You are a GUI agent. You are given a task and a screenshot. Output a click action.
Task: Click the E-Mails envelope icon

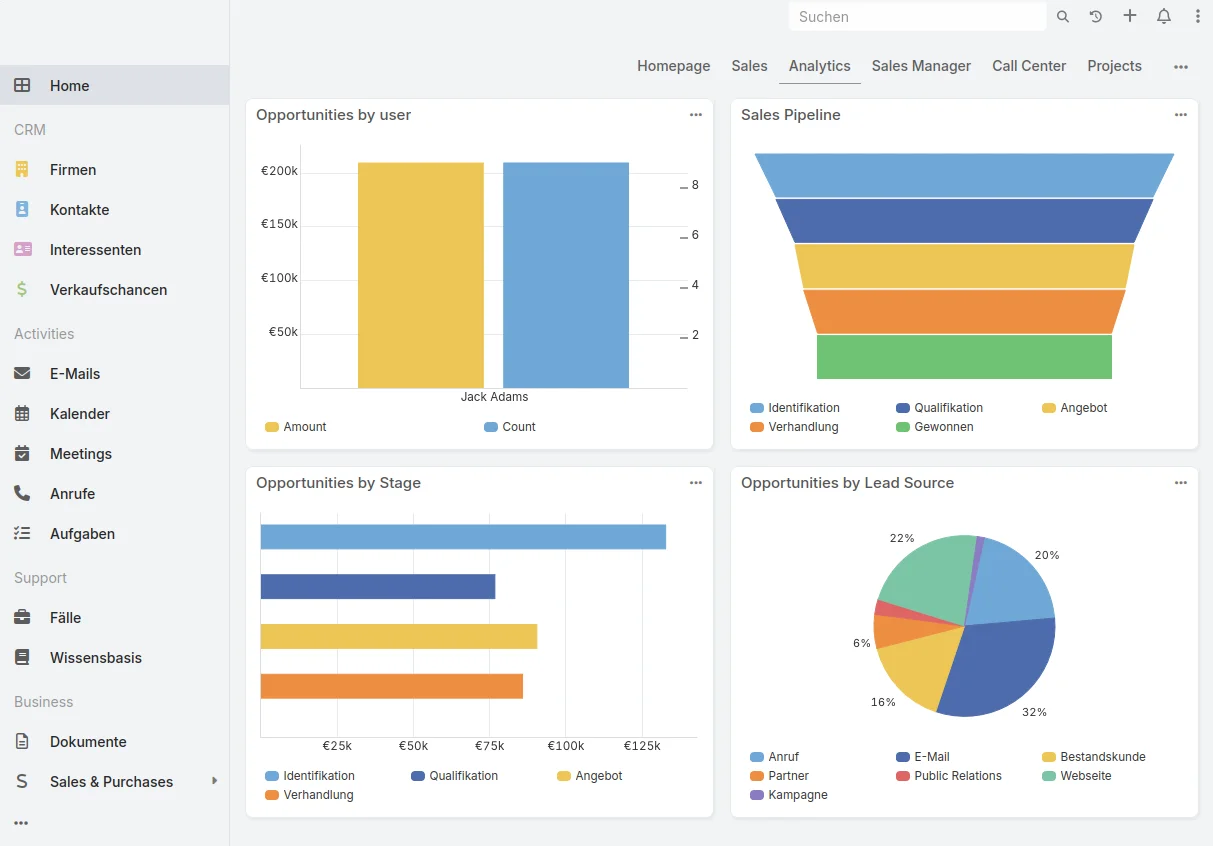[22, 374]
